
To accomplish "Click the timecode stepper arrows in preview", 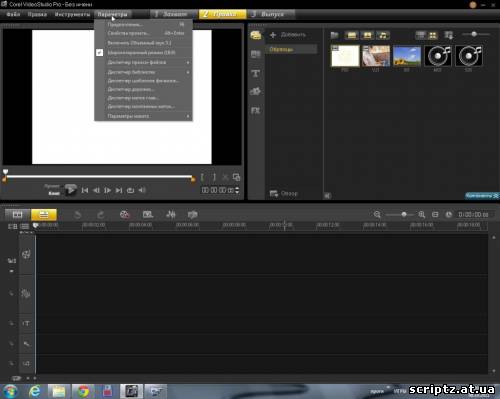I will (x=237, y=190).
